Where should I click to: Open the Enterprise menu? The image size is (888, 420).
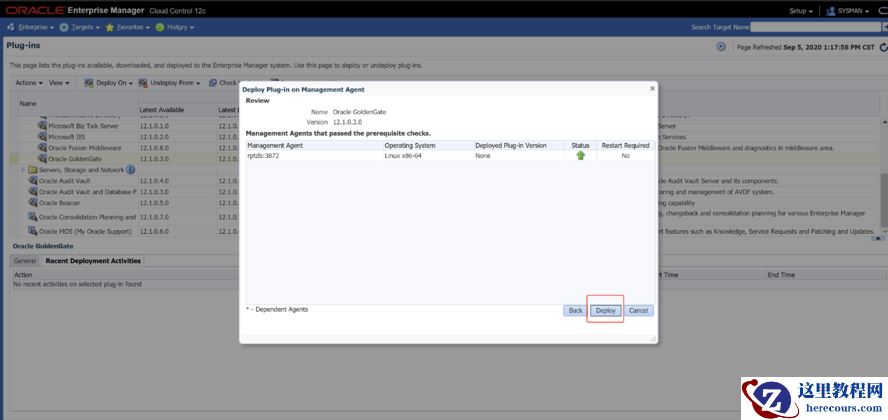31,27
